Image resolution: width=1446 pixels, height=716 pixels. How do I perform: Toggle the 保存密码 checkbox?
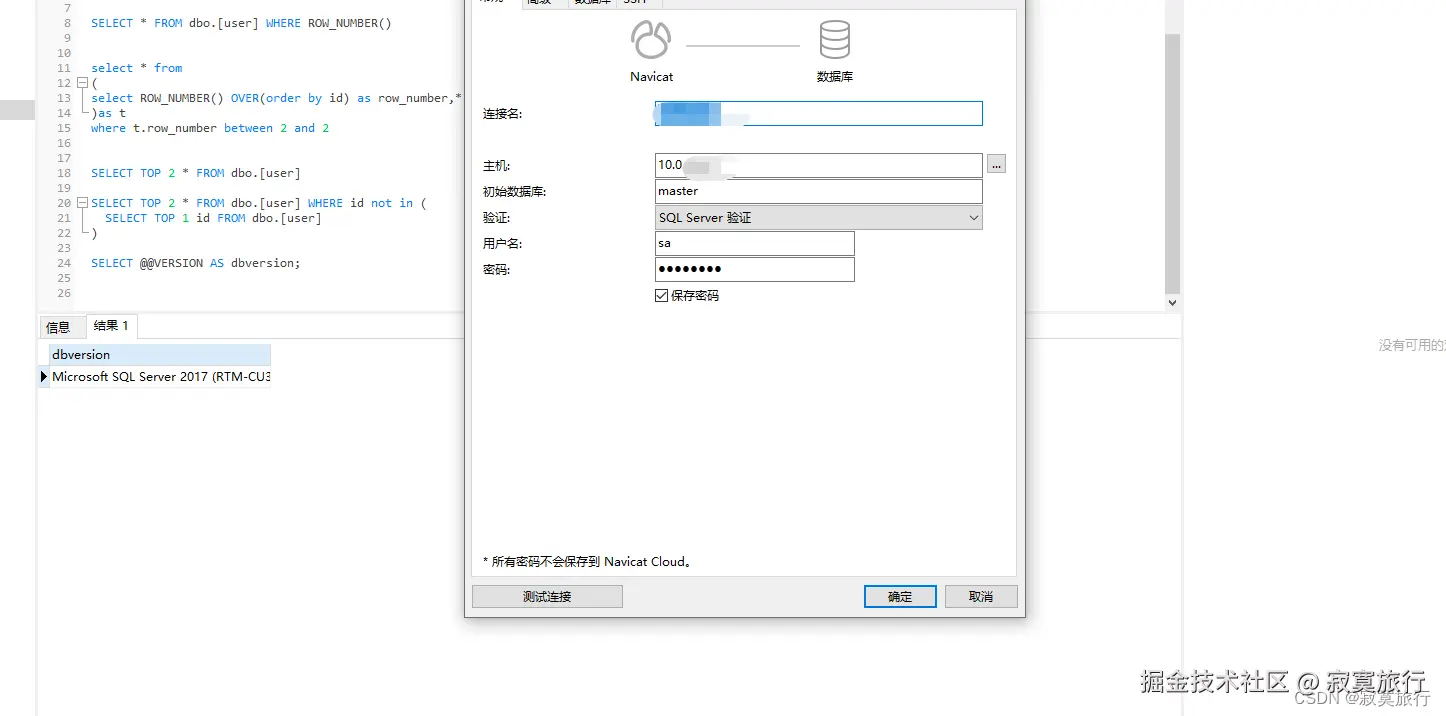(x=661, y=296)
